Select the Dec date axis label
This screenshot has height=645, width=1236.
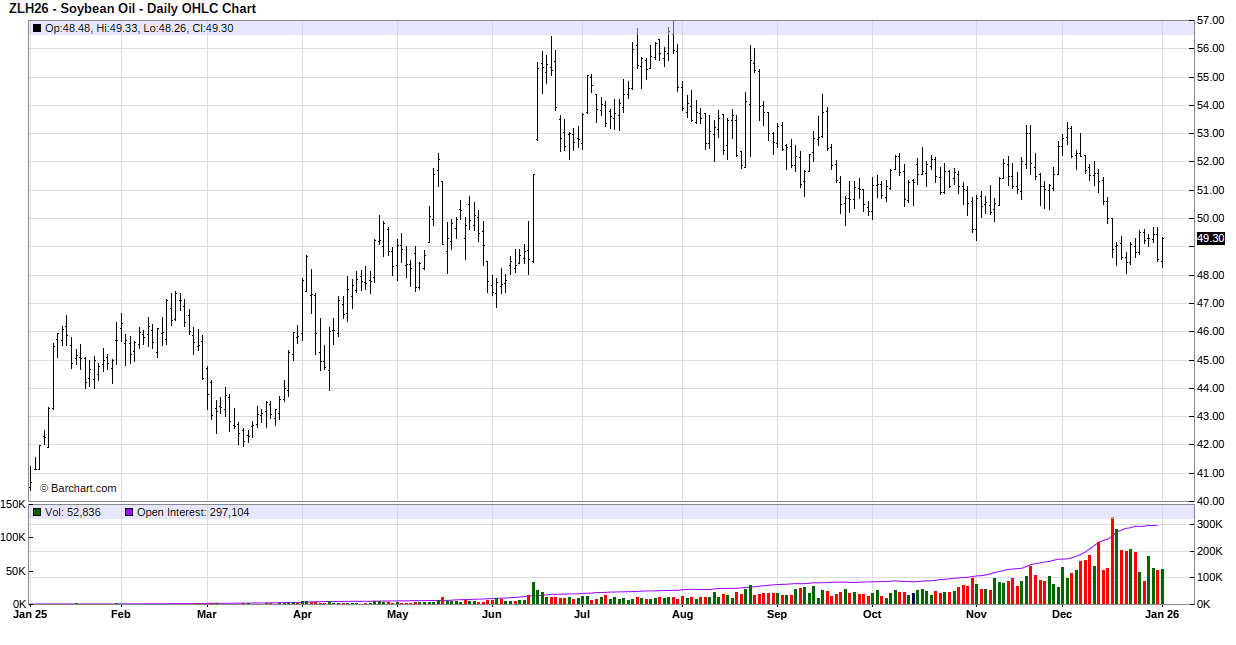pos(1062,615)
